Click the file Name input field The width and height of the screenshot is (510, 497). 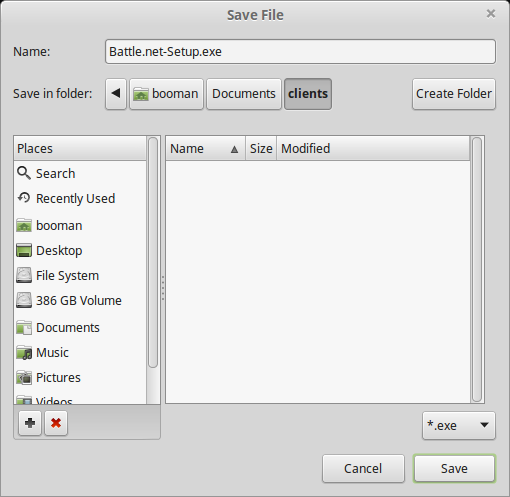tap(300, 52)
